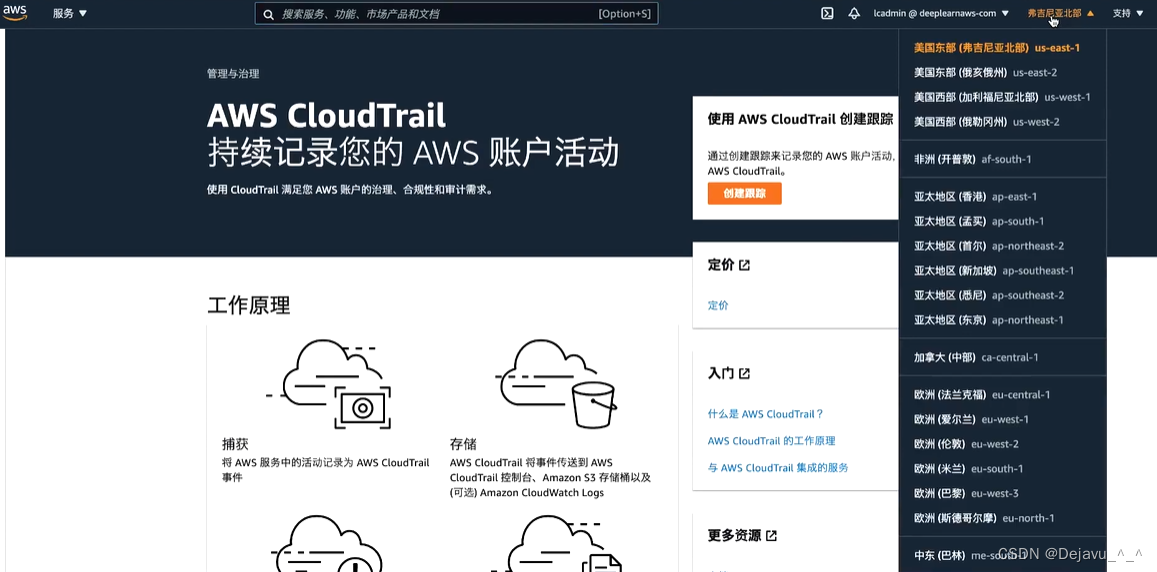Viewport: 1157px width, 572px height.
Task: Open the 更多资源 external link icon
Action: click(x=771, y=536)
